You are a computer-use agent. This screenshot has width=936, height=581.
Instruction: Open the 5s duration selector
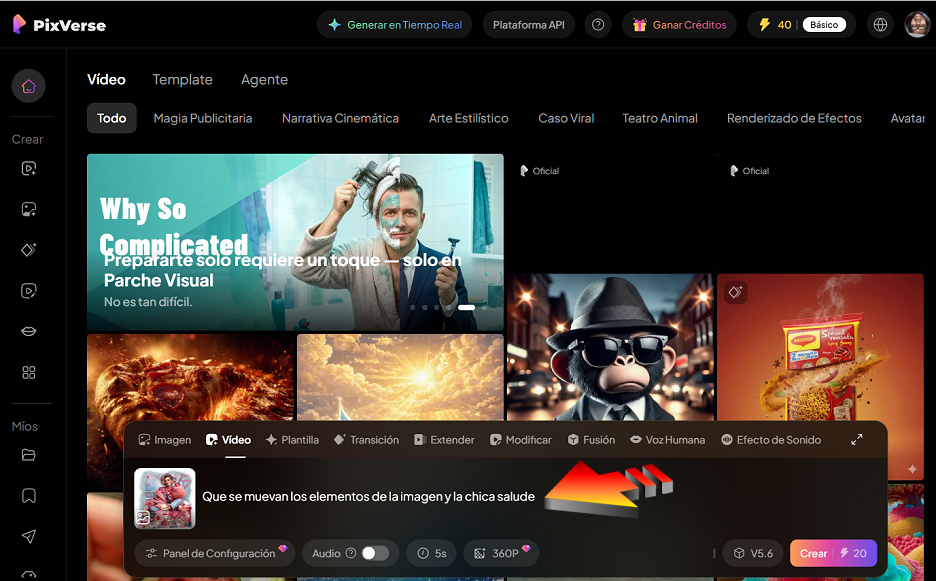(432, 553)
